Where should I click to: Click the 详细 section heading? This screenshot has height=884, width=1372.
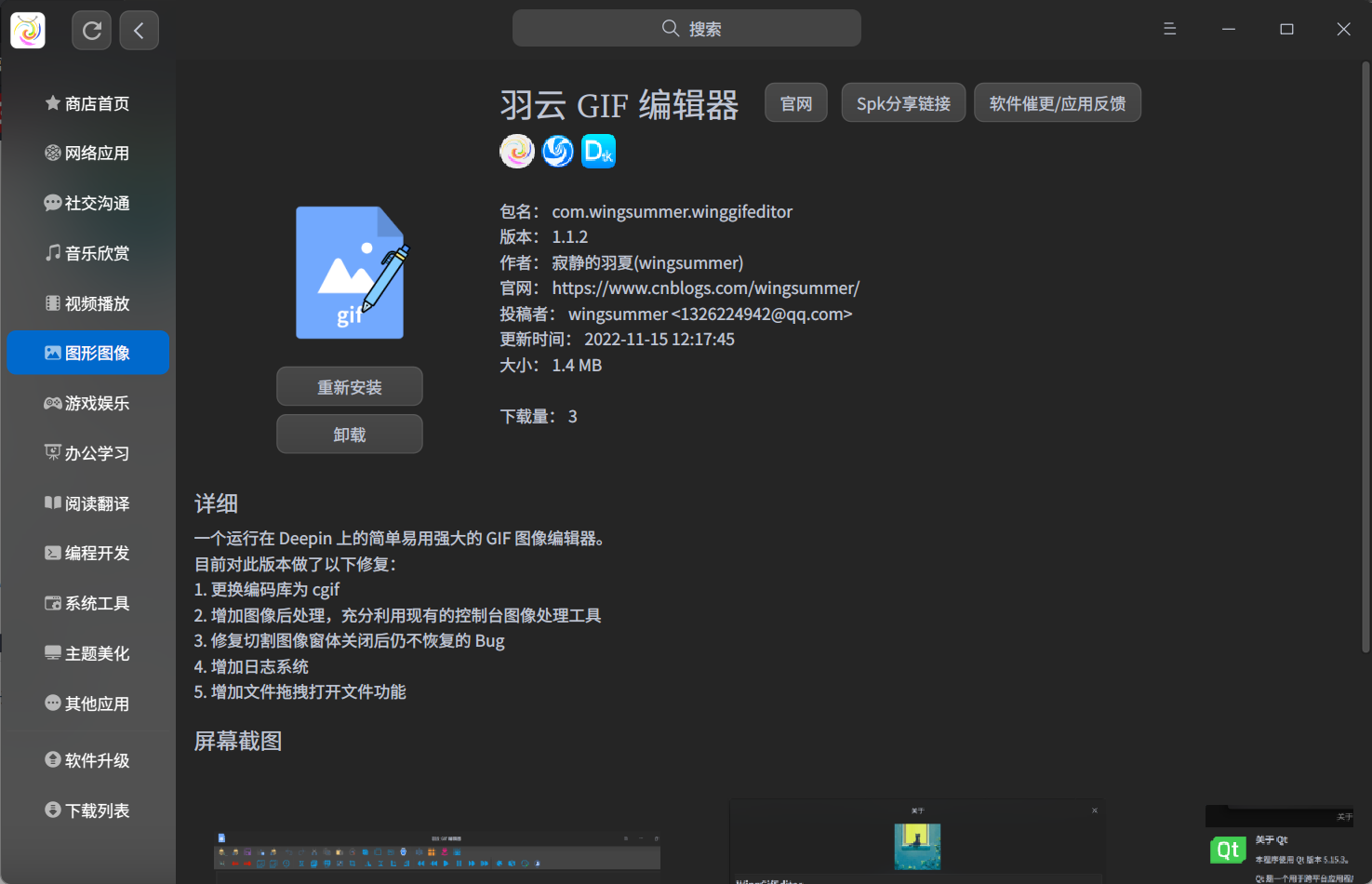[216, 503]
